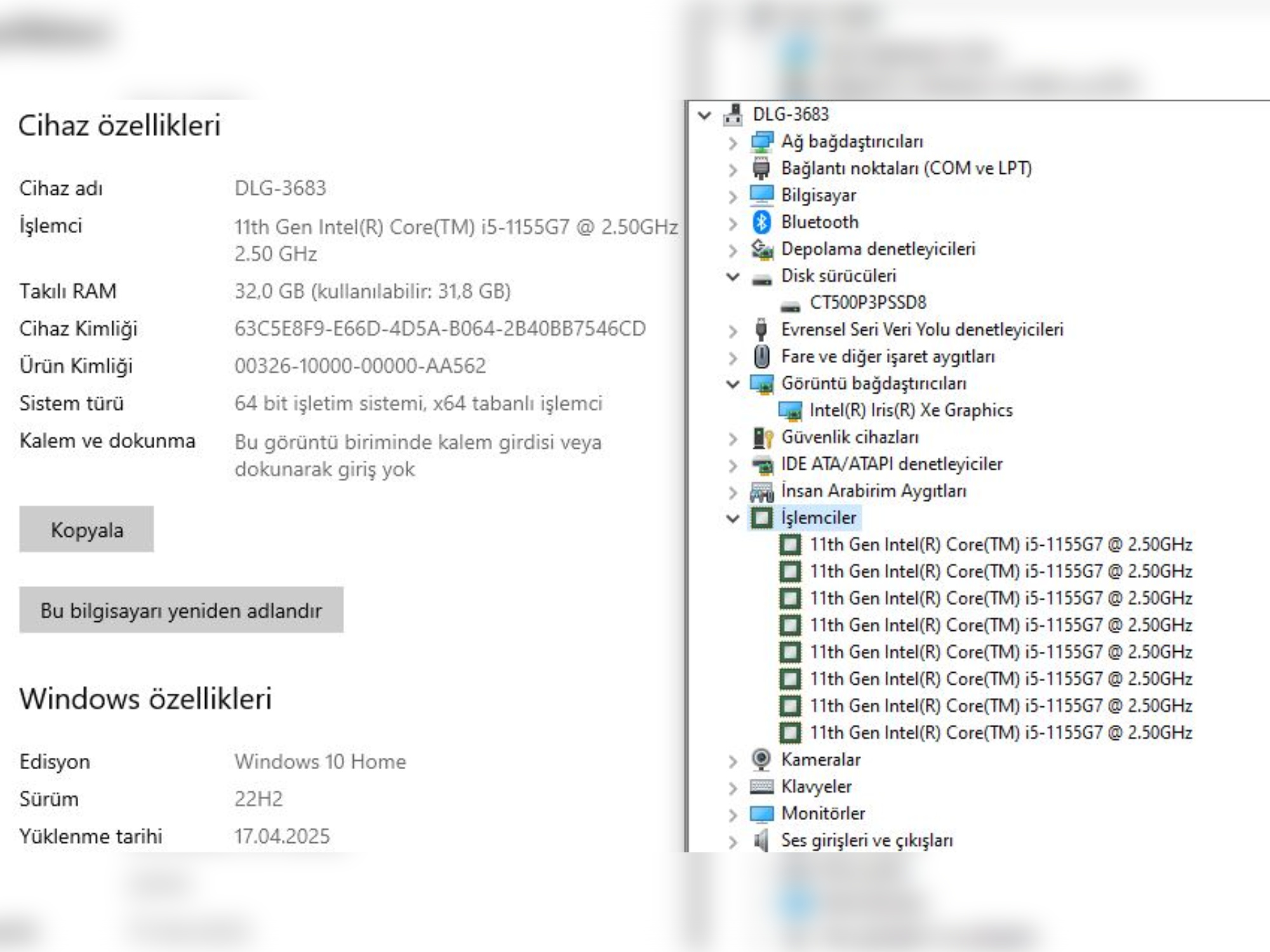Expand the Bluetooth category chevron
1270x952 pixels.
point(733,223)
